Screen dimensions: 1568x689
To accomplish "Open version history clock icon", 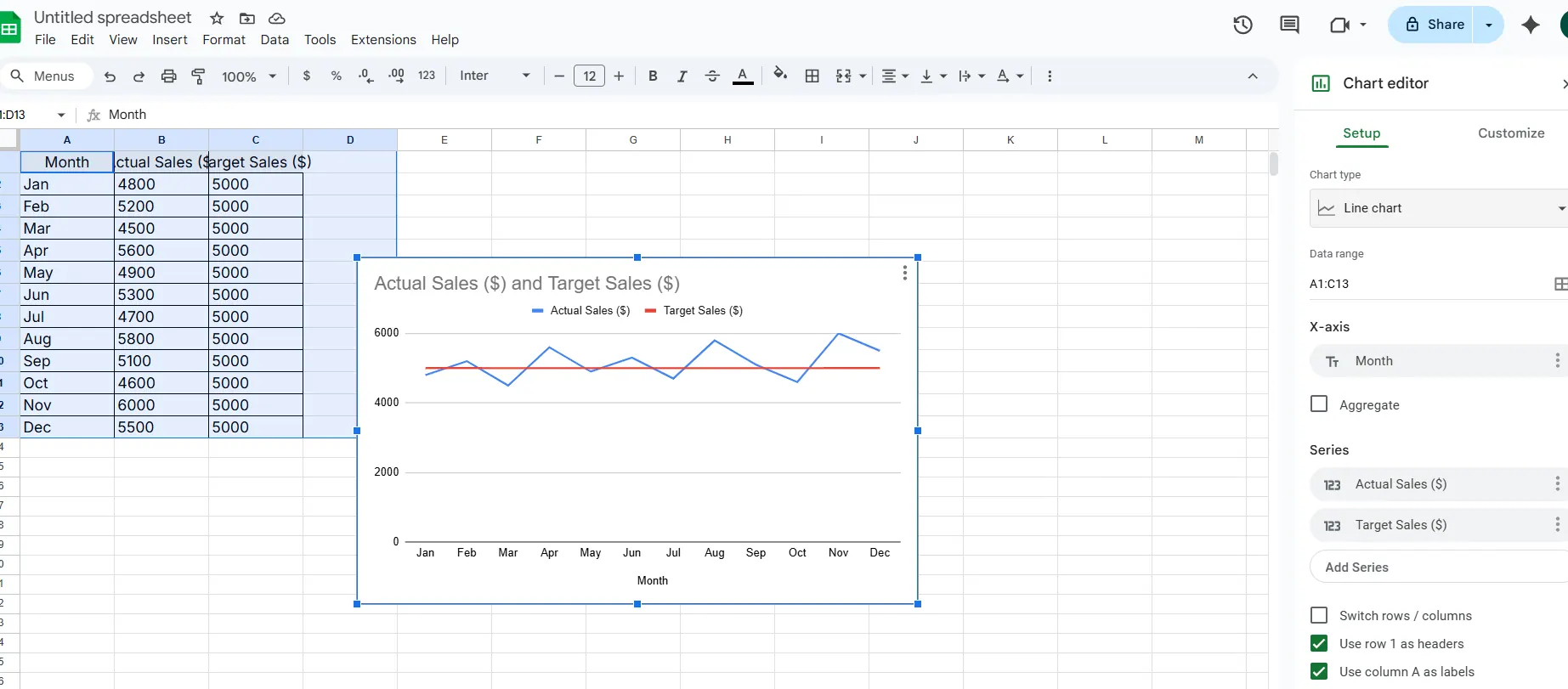I will click(1243, 25).
